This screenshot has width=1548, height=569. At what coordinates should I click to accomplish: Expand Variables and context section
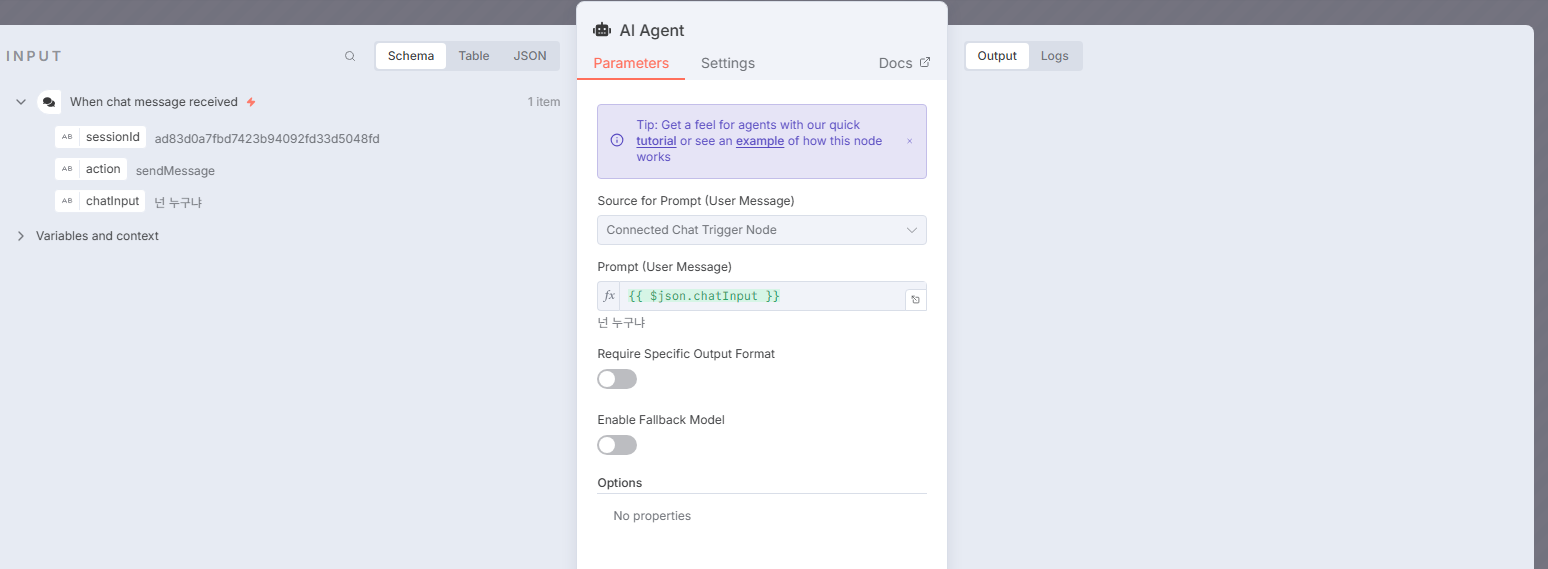pos(20,236)
